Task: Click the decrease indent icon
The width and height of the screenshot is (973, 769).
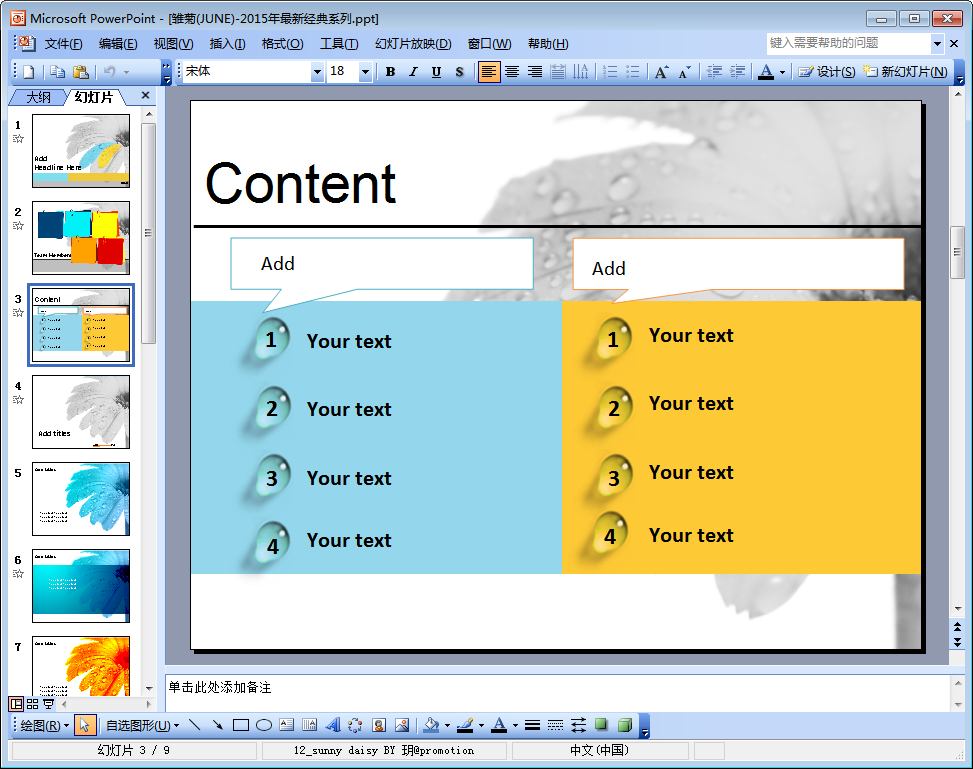Action: tap(714, 72)
